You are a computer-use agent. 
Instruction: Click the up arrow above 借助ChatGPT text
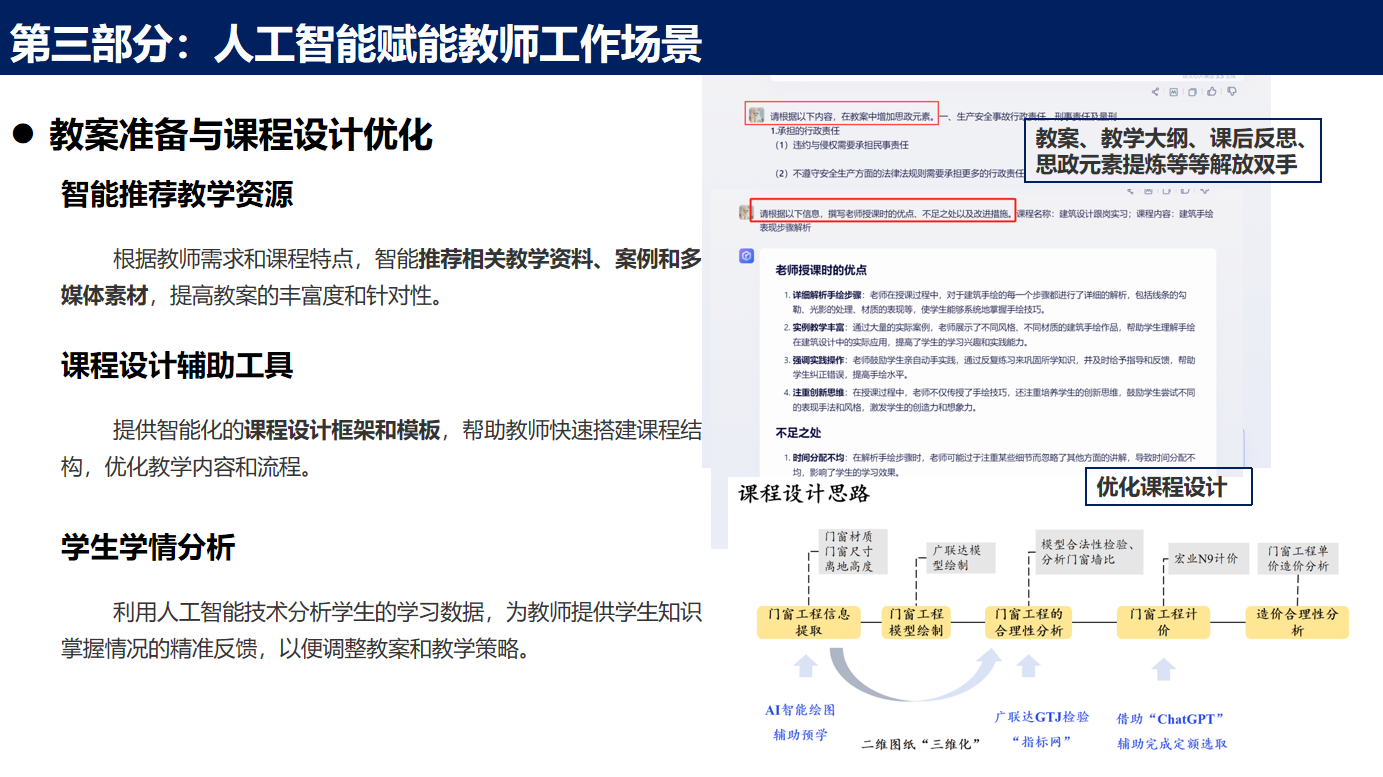click(x=1163, y=669)
